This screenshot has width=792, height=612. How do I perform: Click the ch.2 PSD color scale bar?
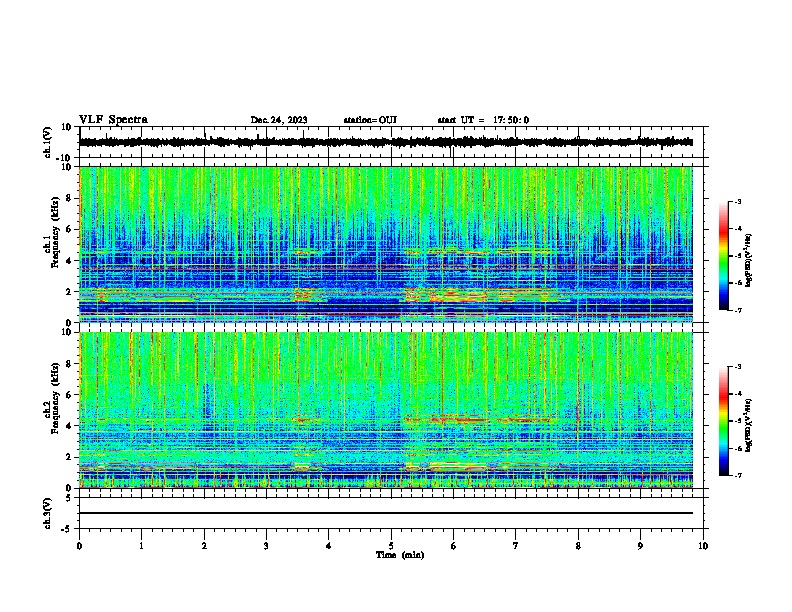click(724, 421)
